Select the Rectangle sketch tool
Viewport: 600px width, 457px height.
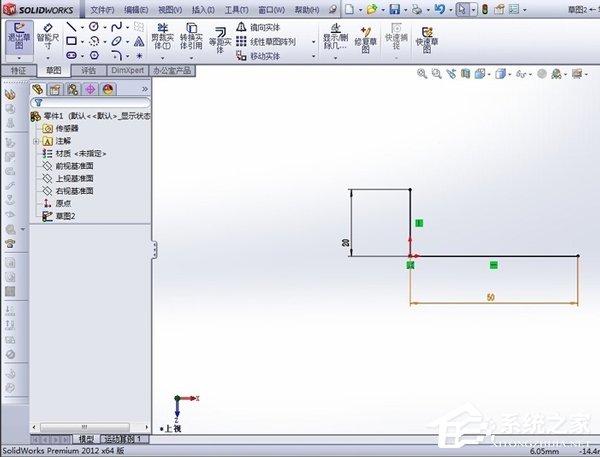(71, 41)
